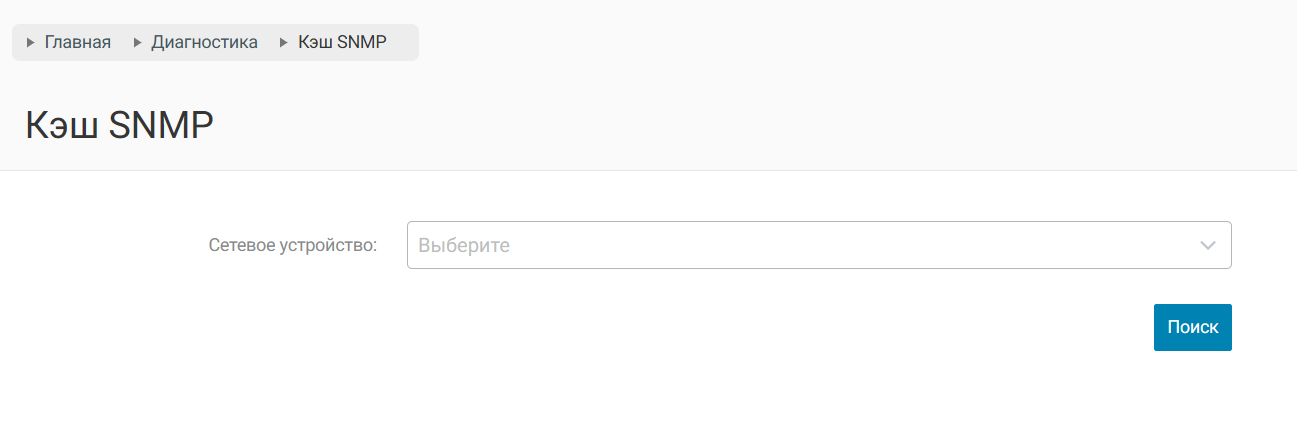Return to the Диагностика section
Screen dimensions: 1297x448
[204, 43]
